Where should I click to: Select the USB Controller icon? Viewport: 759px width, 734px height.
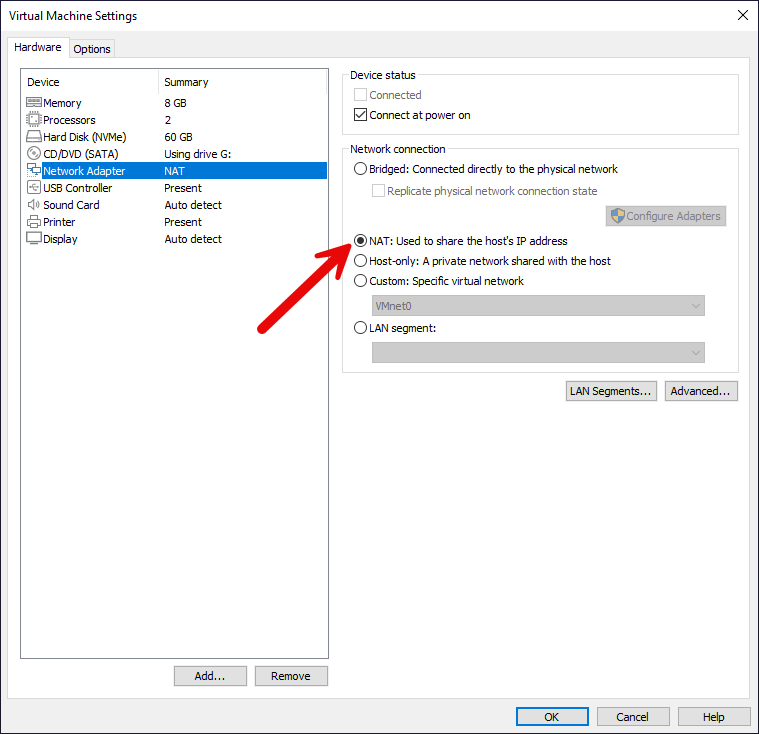pos(33,188)
